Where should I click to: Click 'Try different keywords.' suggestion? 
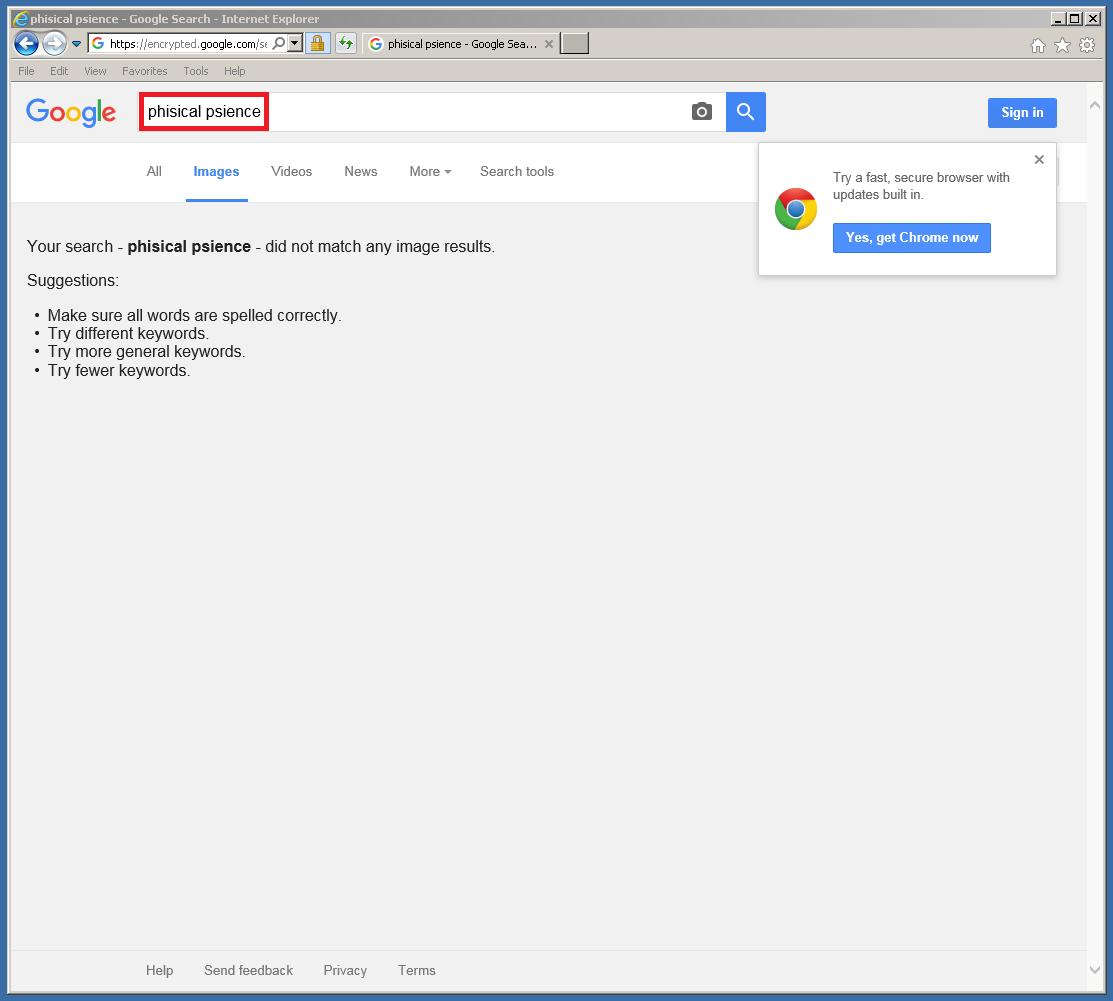coord(128,334)
